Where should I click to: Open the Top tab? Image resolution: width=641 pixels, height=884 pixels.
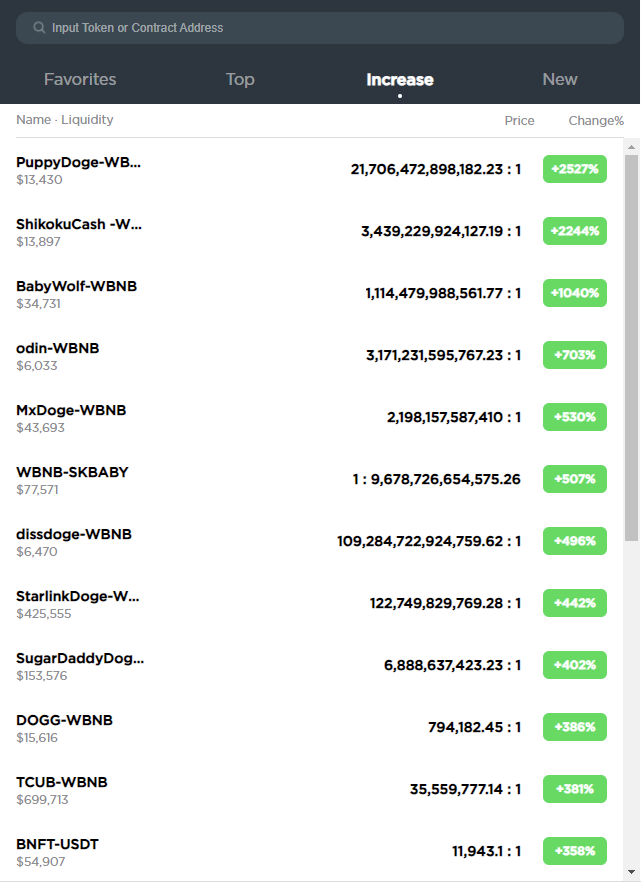[x=240, y=79]
